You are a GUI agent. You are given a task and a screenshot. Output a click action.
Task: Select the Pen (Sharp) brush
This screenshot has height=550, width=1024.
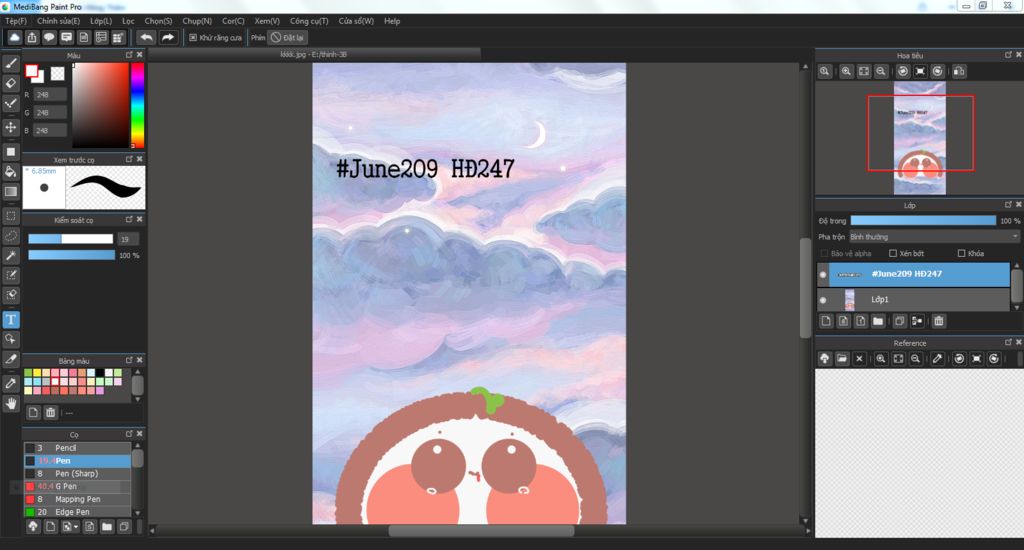coord(77,474)
